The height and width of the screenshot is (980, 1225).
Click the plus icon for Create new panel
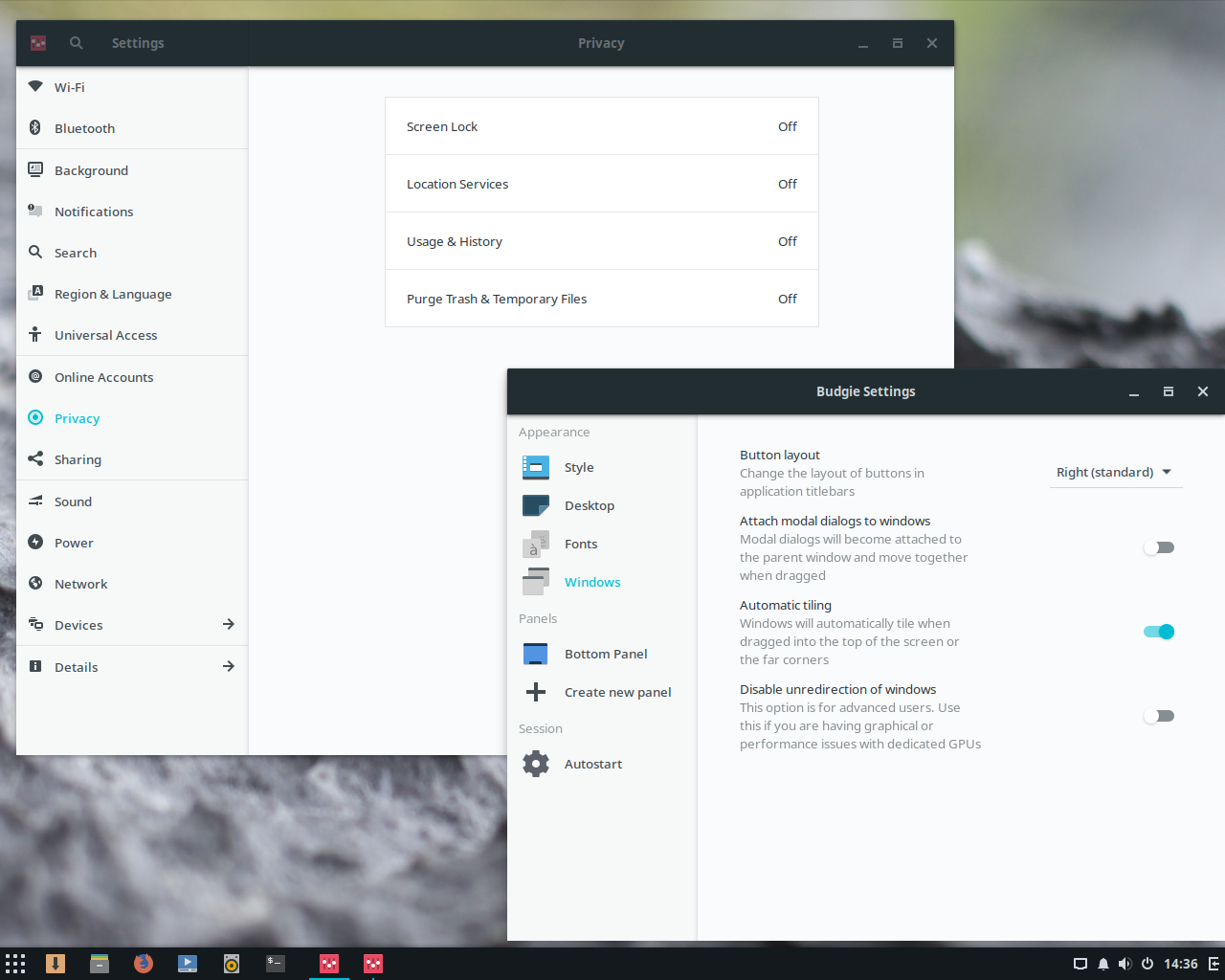click(536, 692)
